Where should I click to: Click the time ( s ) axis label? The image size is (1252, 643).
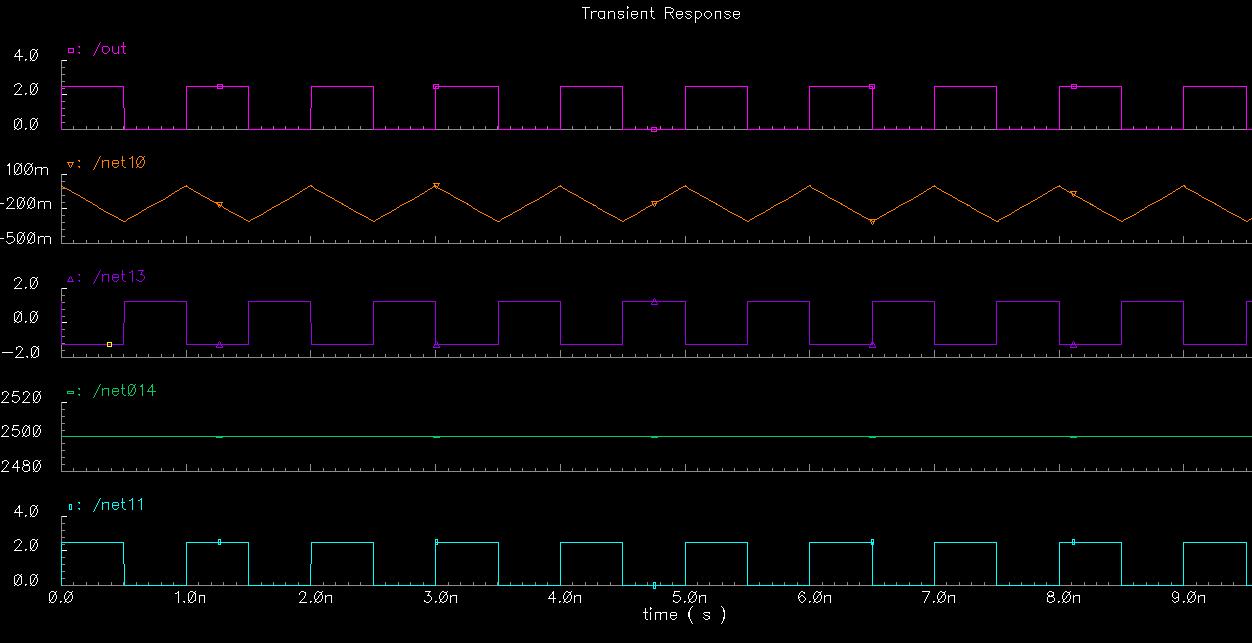pyautogui.click(x=684, y=614)
